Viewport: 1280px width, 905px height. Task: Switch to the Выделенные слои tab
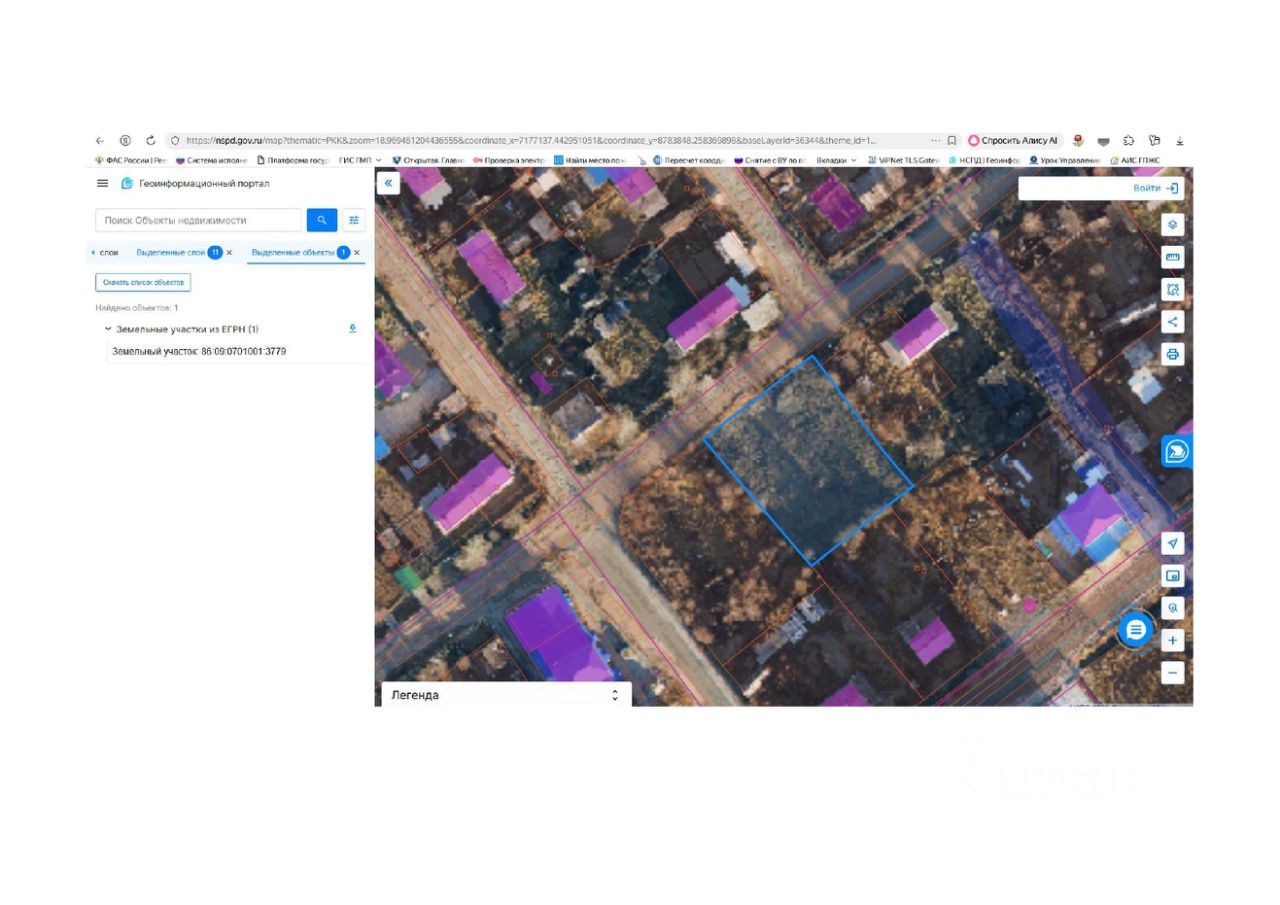point(171,253)
